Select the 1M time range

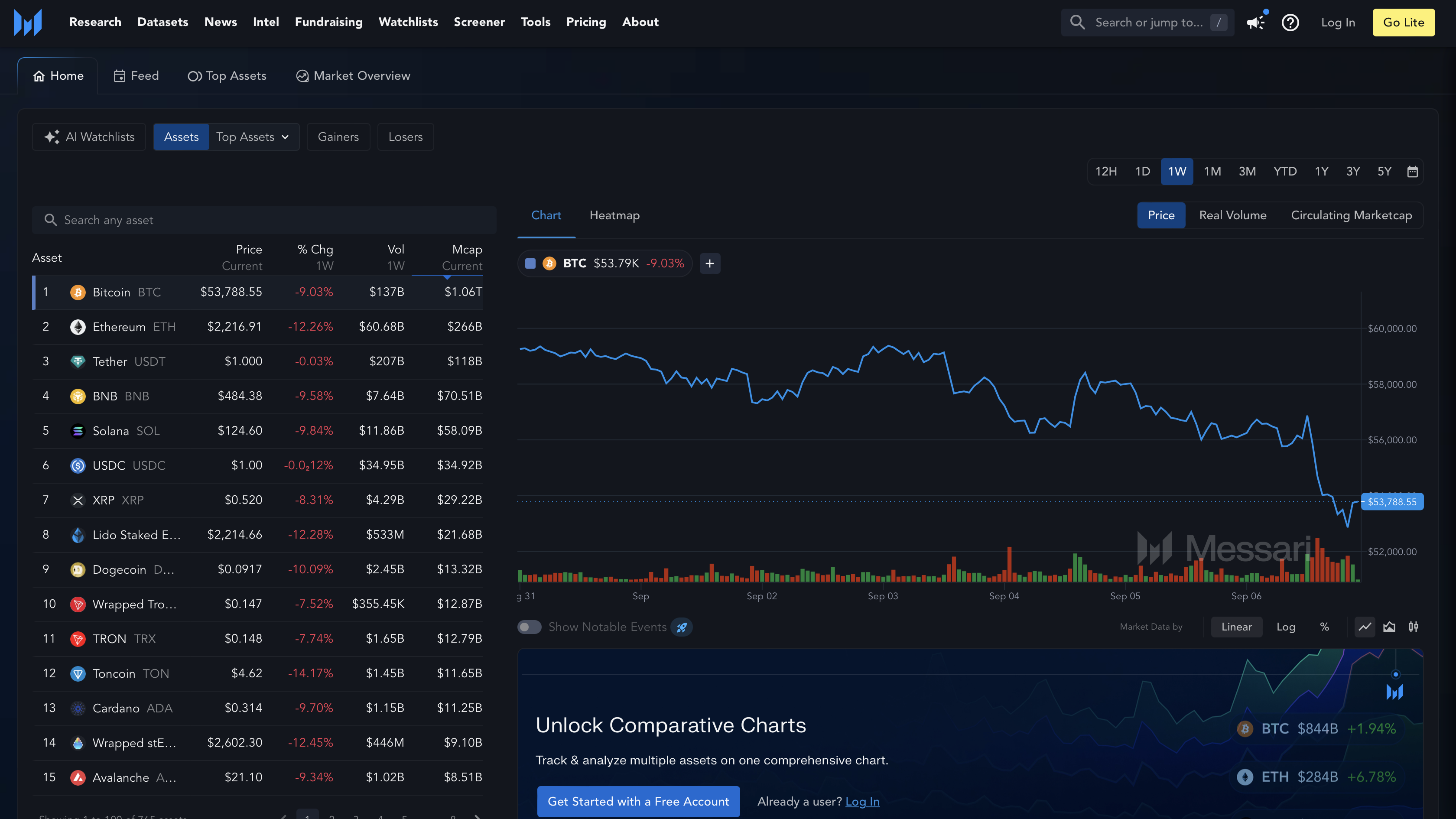point(1212,172)
